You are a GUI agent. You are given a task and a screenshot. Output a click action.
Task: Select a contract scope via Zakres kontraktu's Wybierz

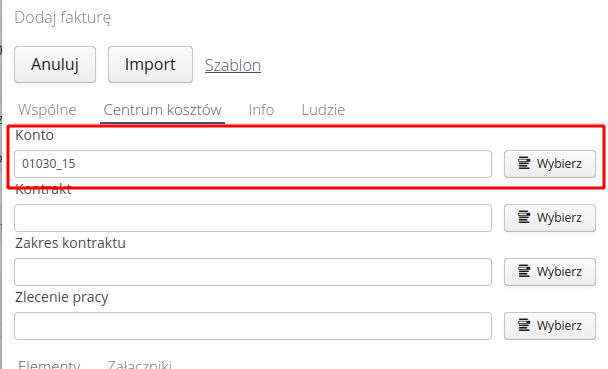(x=550, y=272)
